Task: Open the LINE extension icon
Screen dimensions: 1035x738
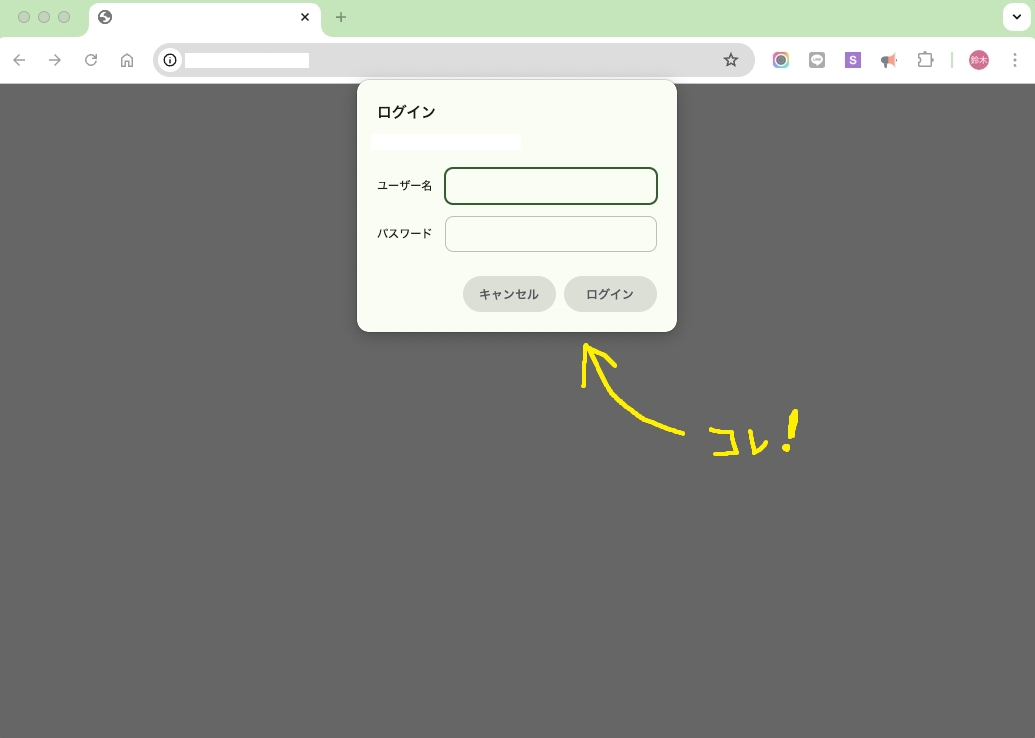Action: tap(817, 60)
